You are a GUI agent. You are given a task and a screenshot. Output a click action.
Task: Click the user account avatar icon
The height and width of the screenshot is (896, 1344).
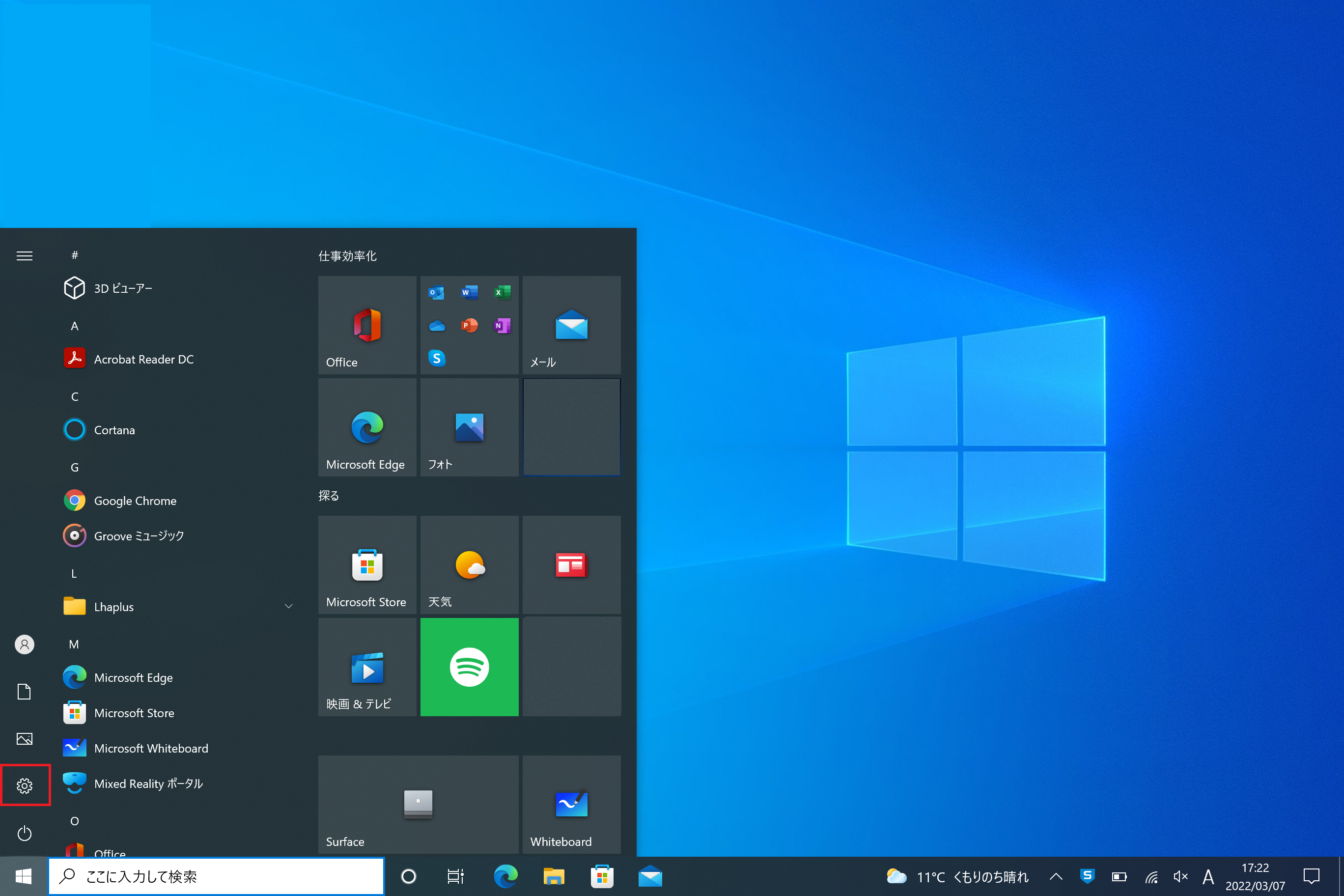pyautogui.click(x=25, y=644)
